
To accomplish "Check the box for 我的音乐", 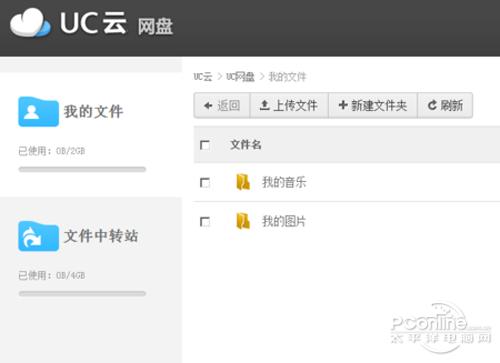I will [x=205, y=183].
